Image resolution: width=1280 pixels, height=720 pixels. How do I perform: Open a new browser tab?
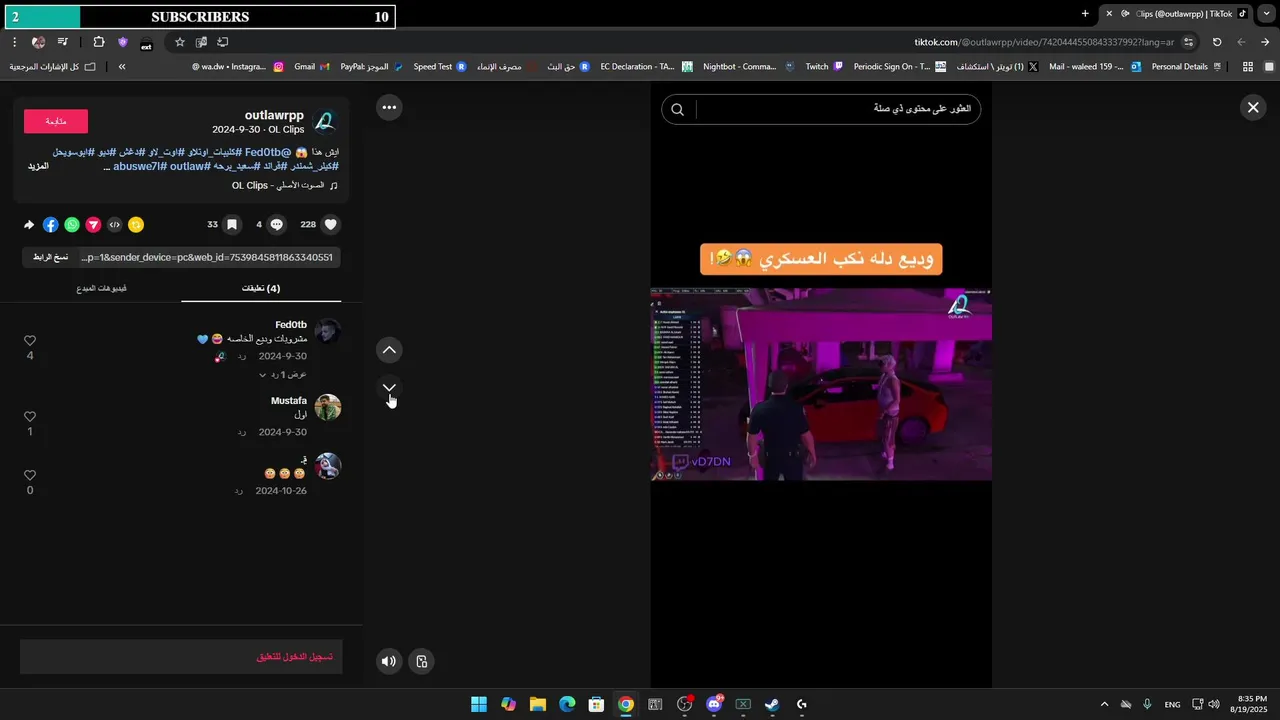pos(1085,13)
